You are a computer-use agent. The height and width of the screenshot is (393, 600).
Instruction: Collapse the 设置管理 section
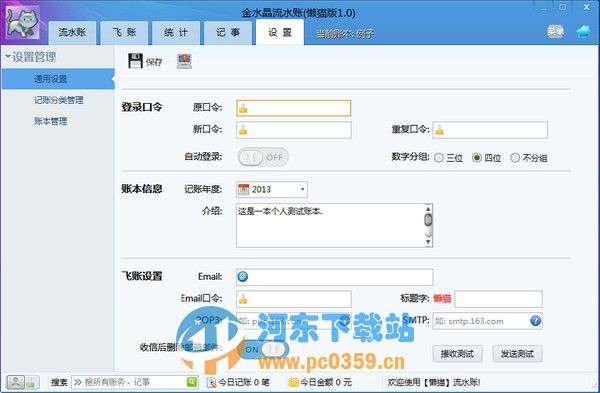pyautogui.click(x=8, y=57)
